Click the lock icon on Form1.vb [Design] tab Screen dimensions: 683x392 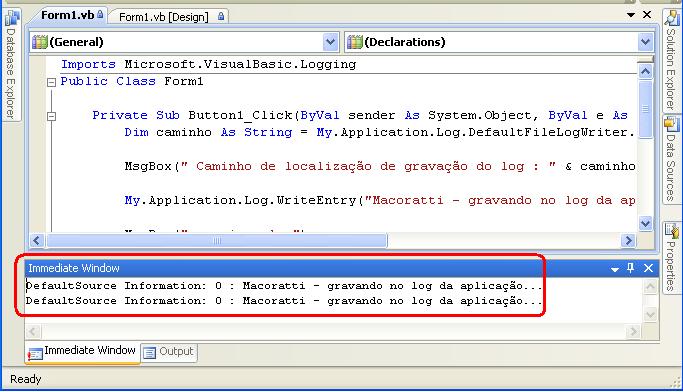click(221, 17)
